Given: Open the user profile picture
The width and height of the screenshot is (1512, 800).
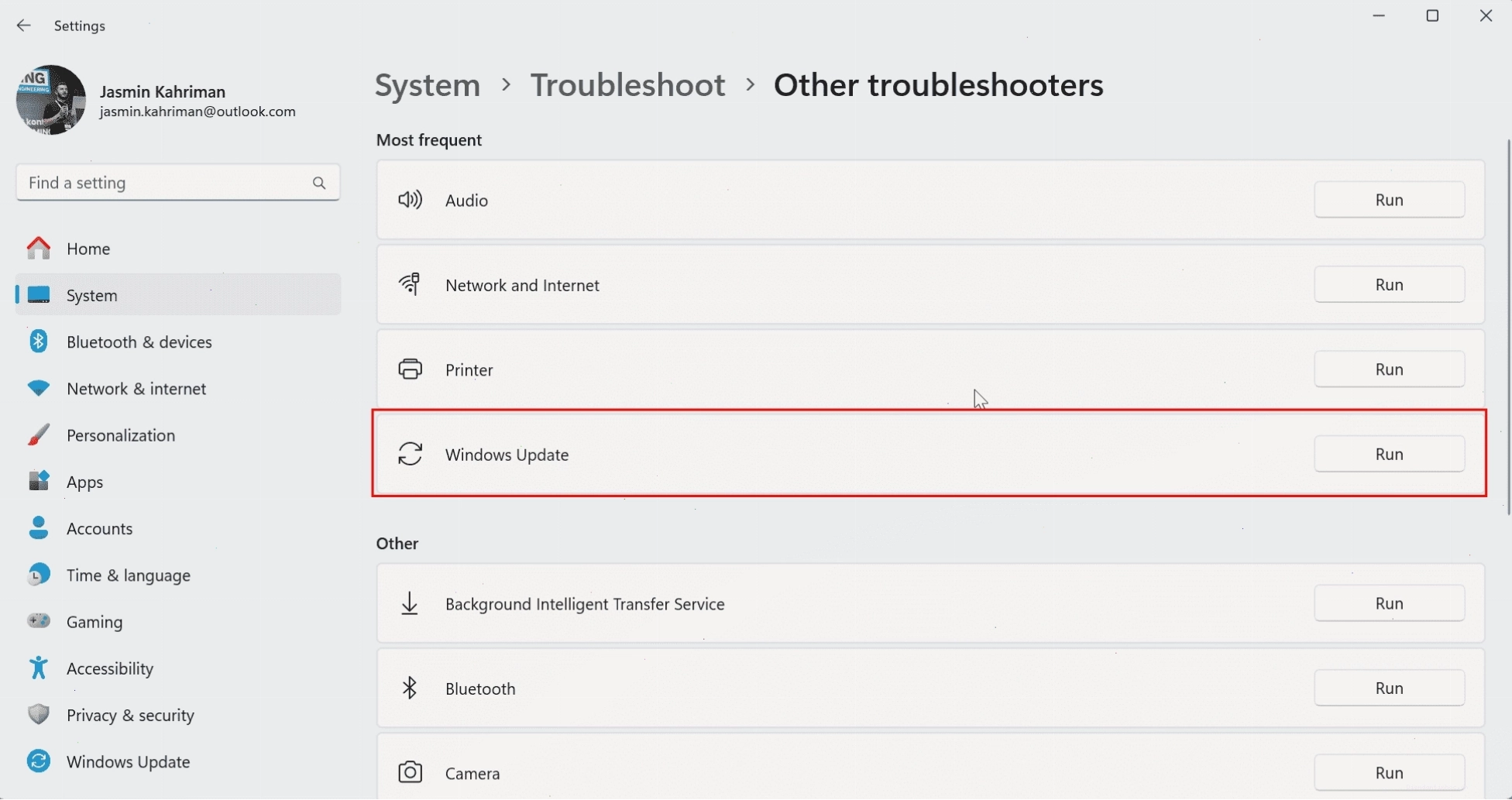Looking at the screenshot, I should [51, 100].
